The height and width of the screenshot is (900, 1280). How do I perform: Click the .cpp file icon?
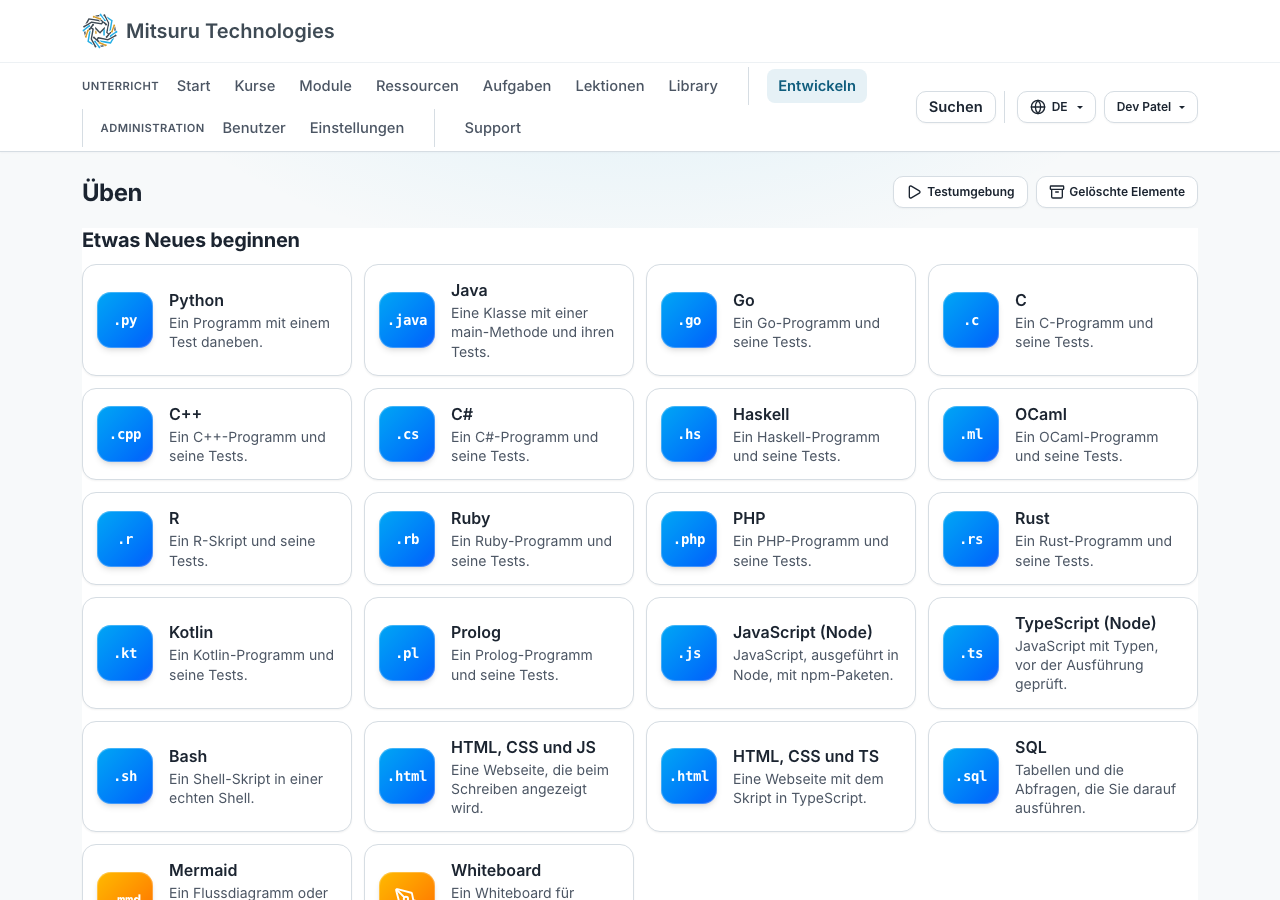coord(125,434)
